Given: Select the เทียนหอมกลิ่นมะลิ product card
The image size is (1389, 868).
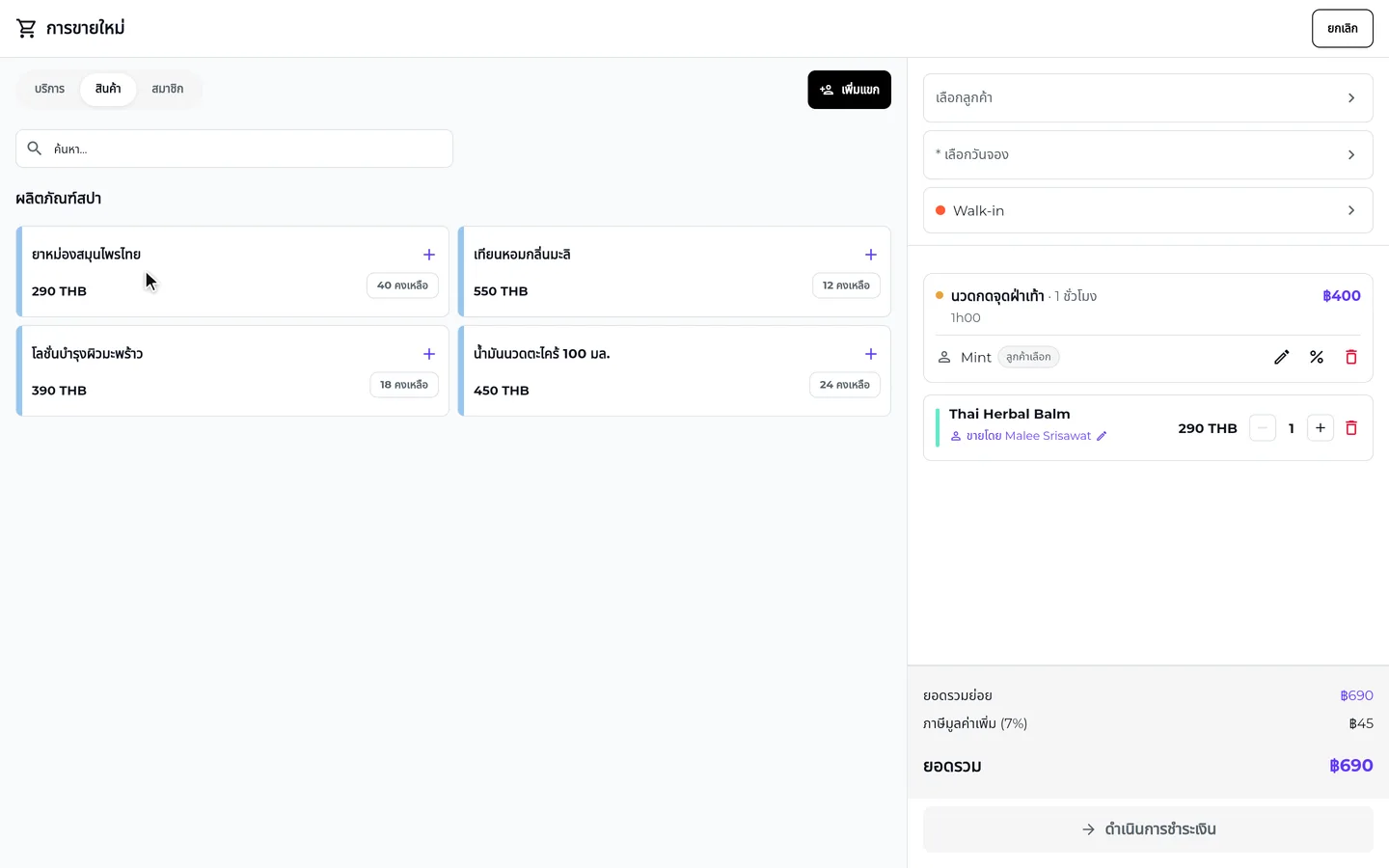Looking at the screenshot, I should [x=674, y=272].
